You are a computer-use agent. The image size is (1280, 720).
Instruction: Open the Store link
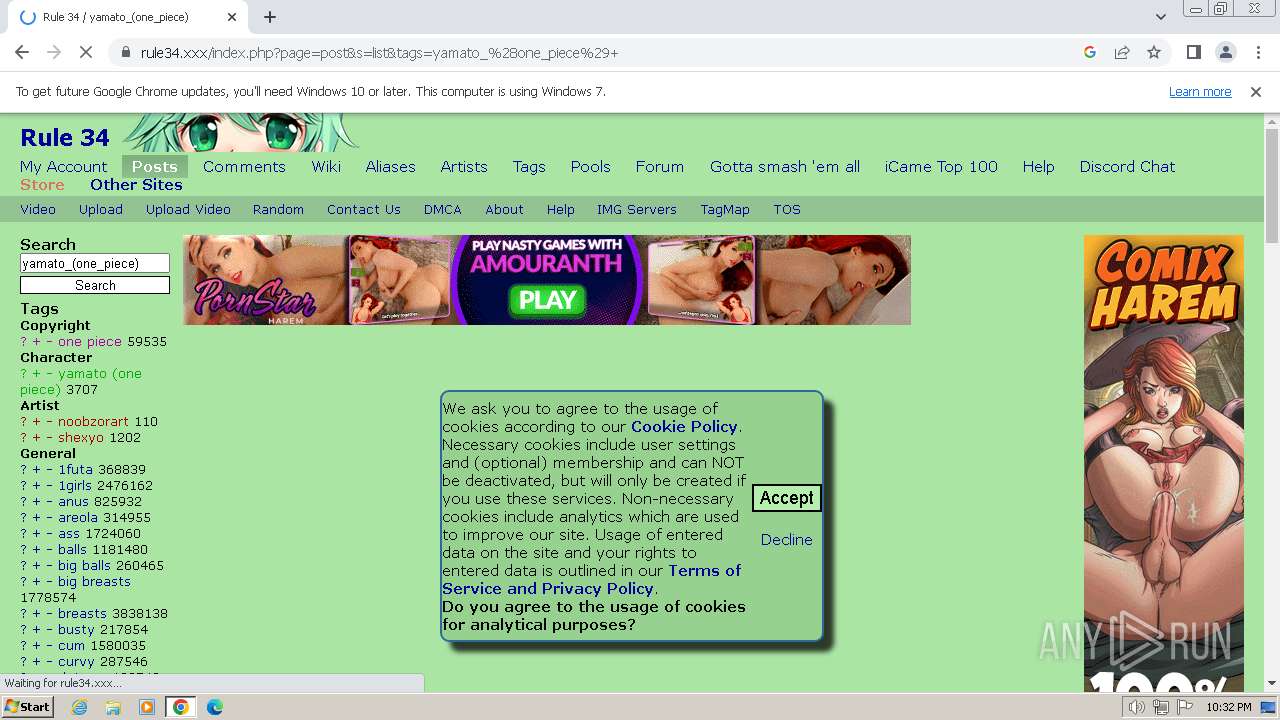pos(42,185)
